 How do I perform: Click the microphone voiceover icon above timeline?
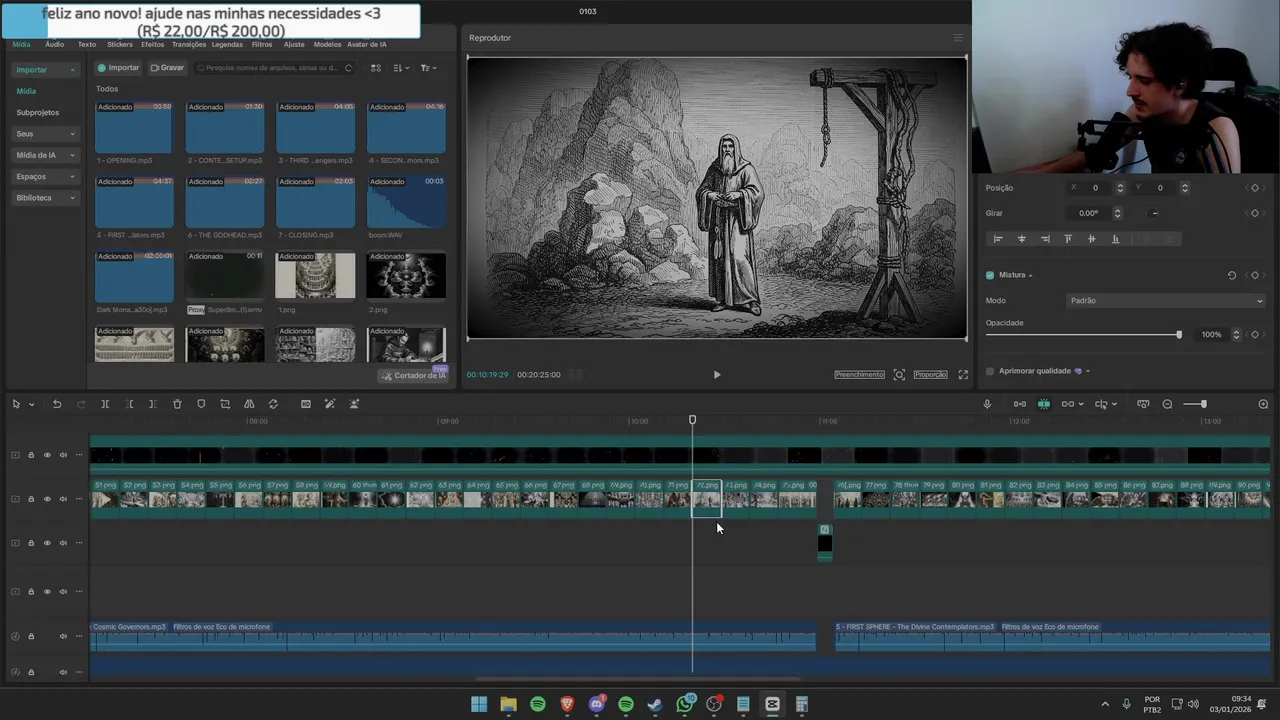(x=987, y=404)
